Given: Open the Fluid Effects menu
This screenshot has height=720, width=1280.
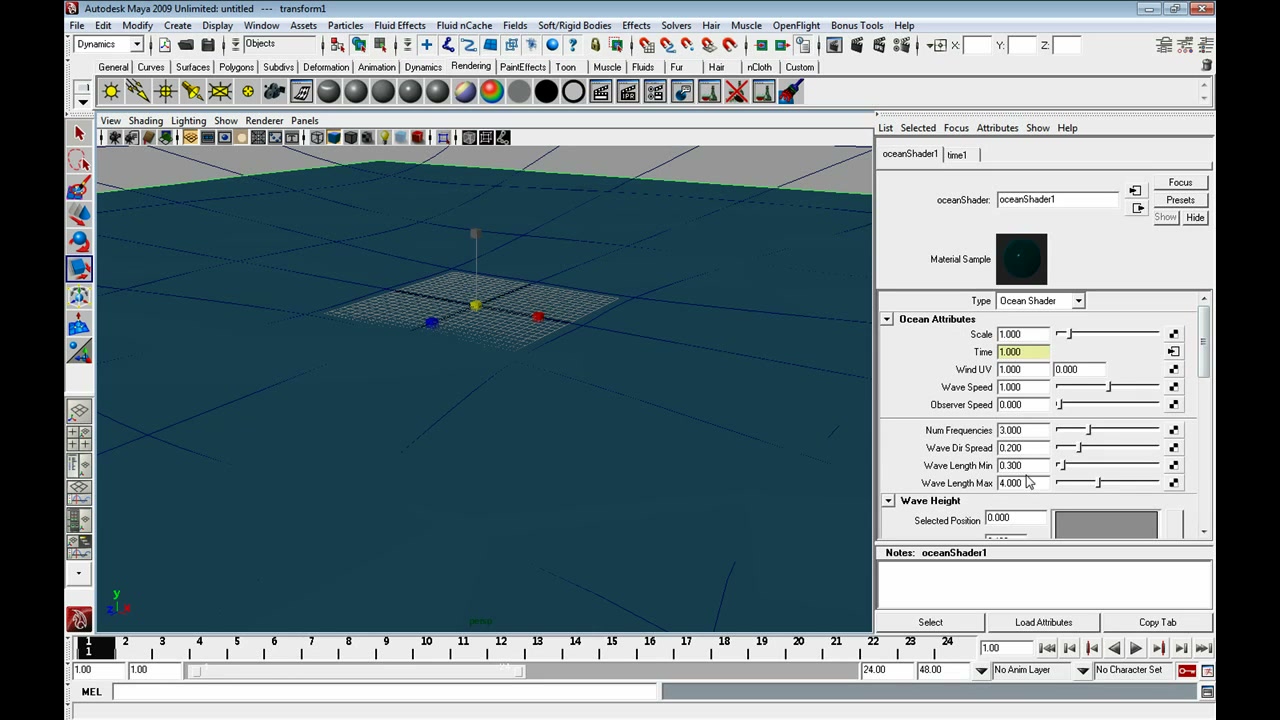Looking at the screenshot, I should pyautogui.click(x=399, y=25).
